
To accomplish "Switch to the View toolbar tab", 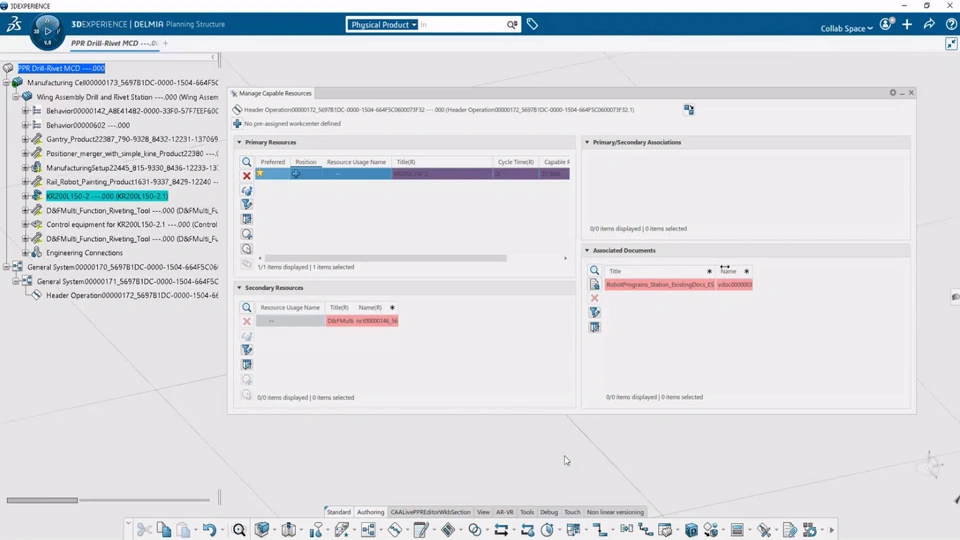I will 483,512.
